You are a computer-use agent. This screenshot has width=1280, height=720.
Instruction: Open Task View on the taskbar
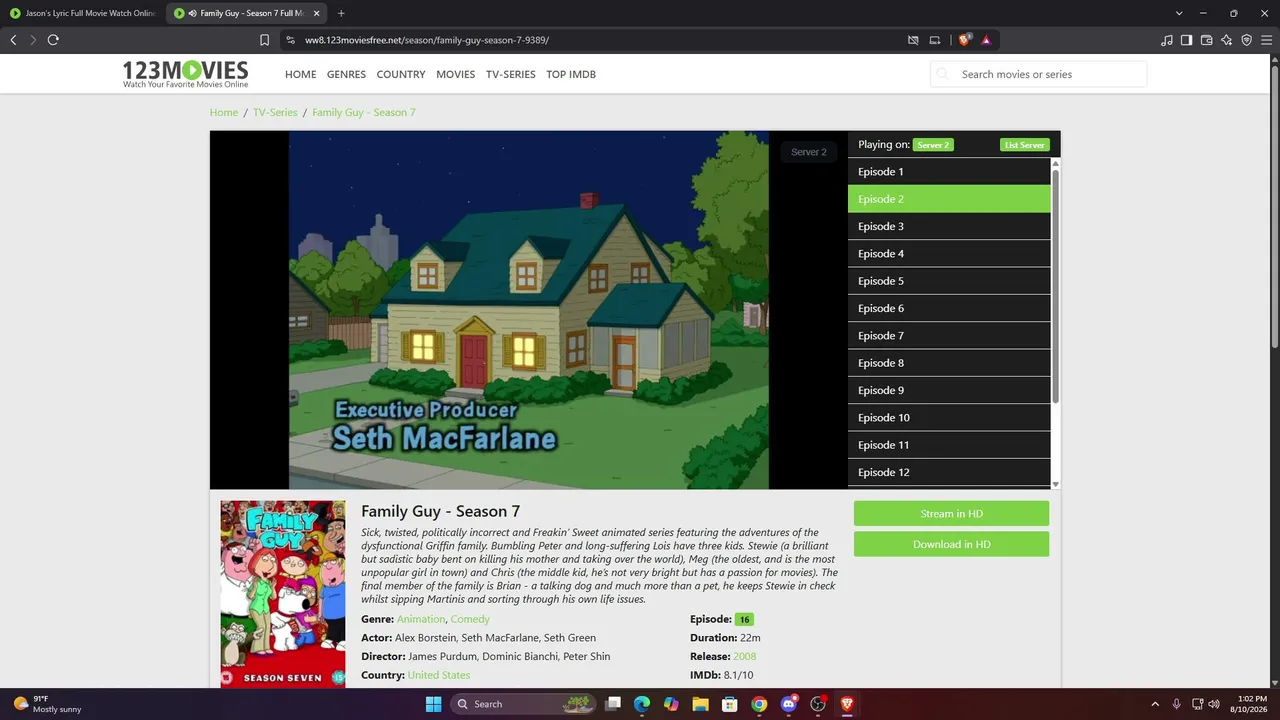(613, 704)
